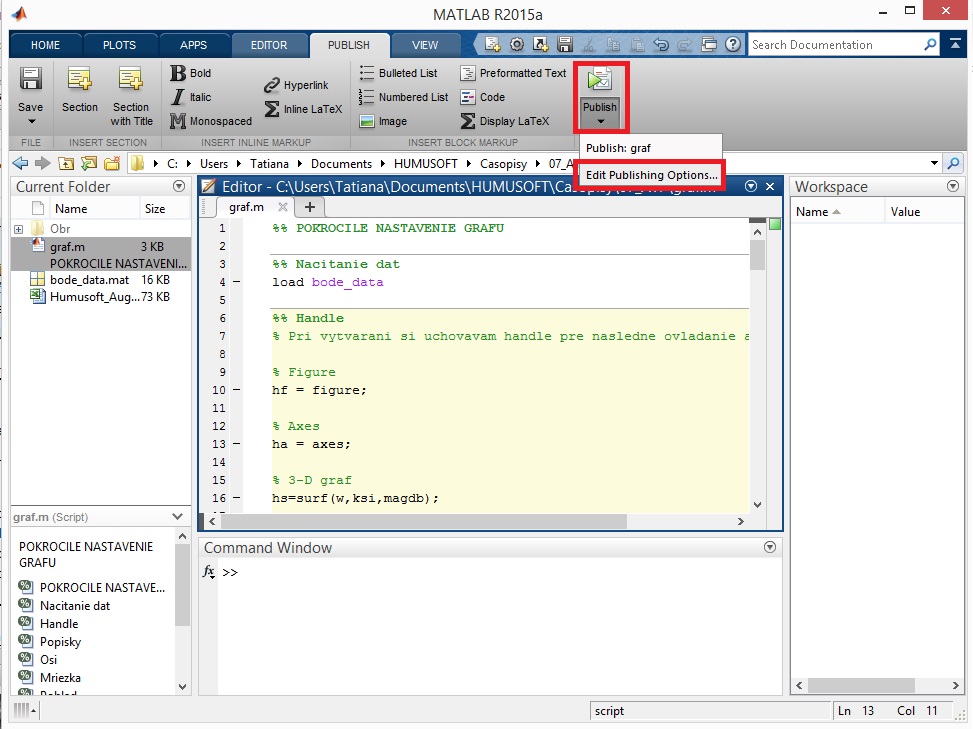Click the search icon beside the address bar
Viewport: 973px width, 729px height.
point(953,163)
